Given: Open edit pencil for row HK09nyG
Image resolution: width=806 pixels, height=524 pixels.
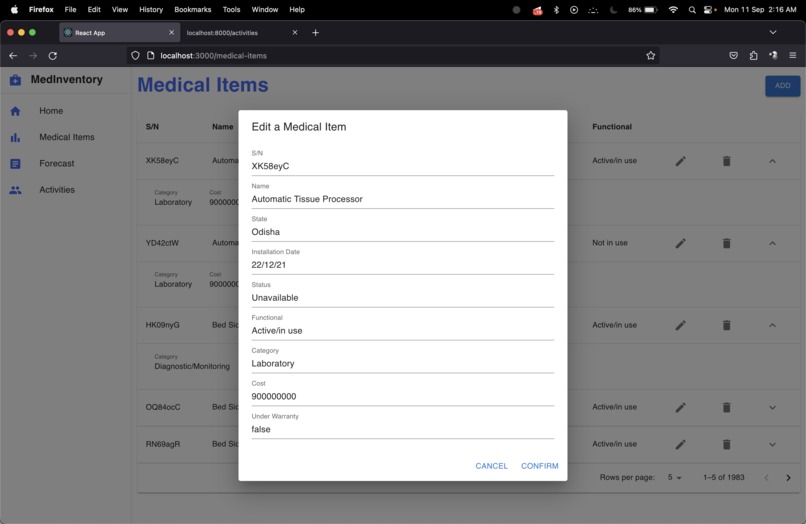Looking at the screenshot, I should 681,325.
